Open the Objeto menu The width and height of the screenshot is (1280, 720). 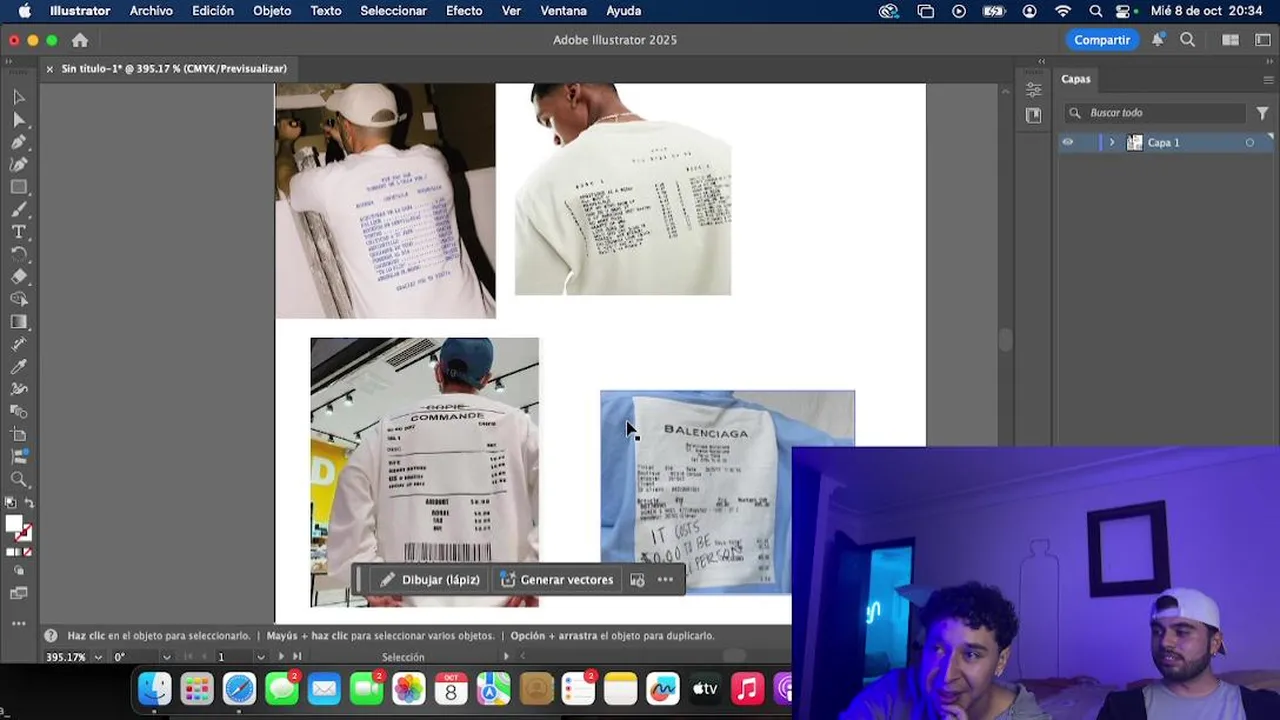[x=272, y=11]
